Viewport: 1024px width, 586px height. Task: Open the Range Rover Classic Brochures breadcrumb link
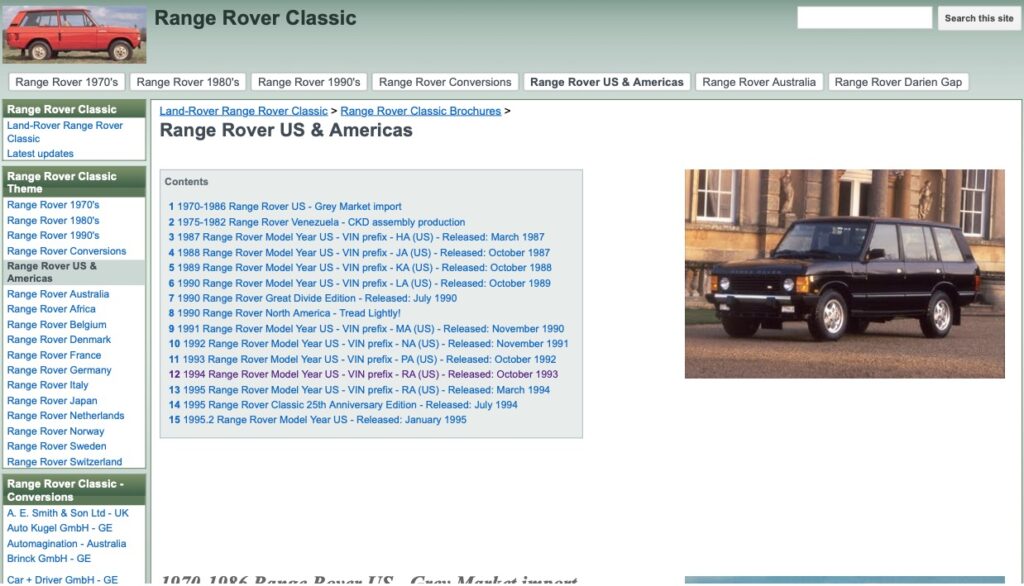420,110
